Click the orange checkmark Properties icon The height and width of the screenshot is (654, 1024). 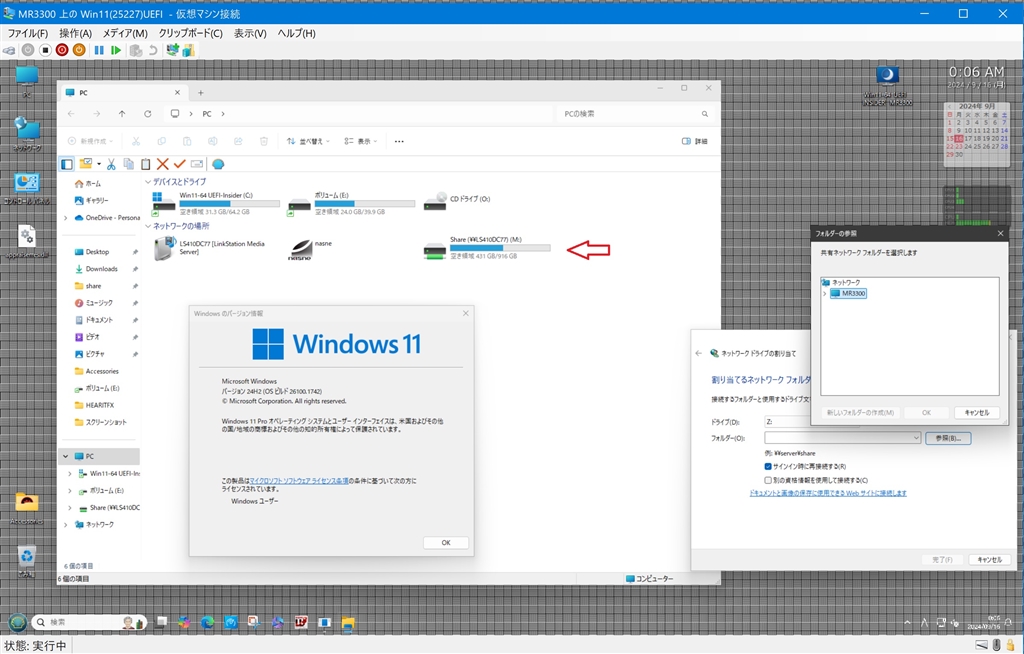coord(180,164)
